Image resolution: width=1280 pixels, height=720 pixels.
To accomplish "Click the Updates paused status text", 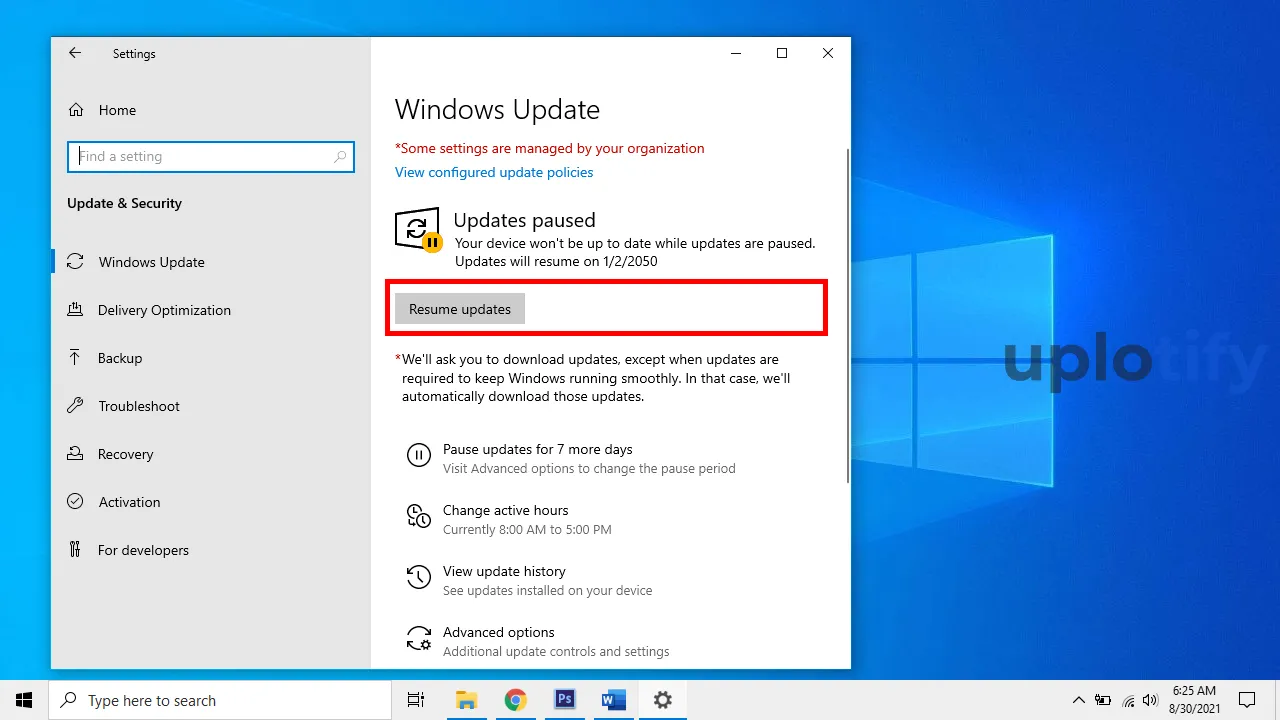I will click(524, 220).
